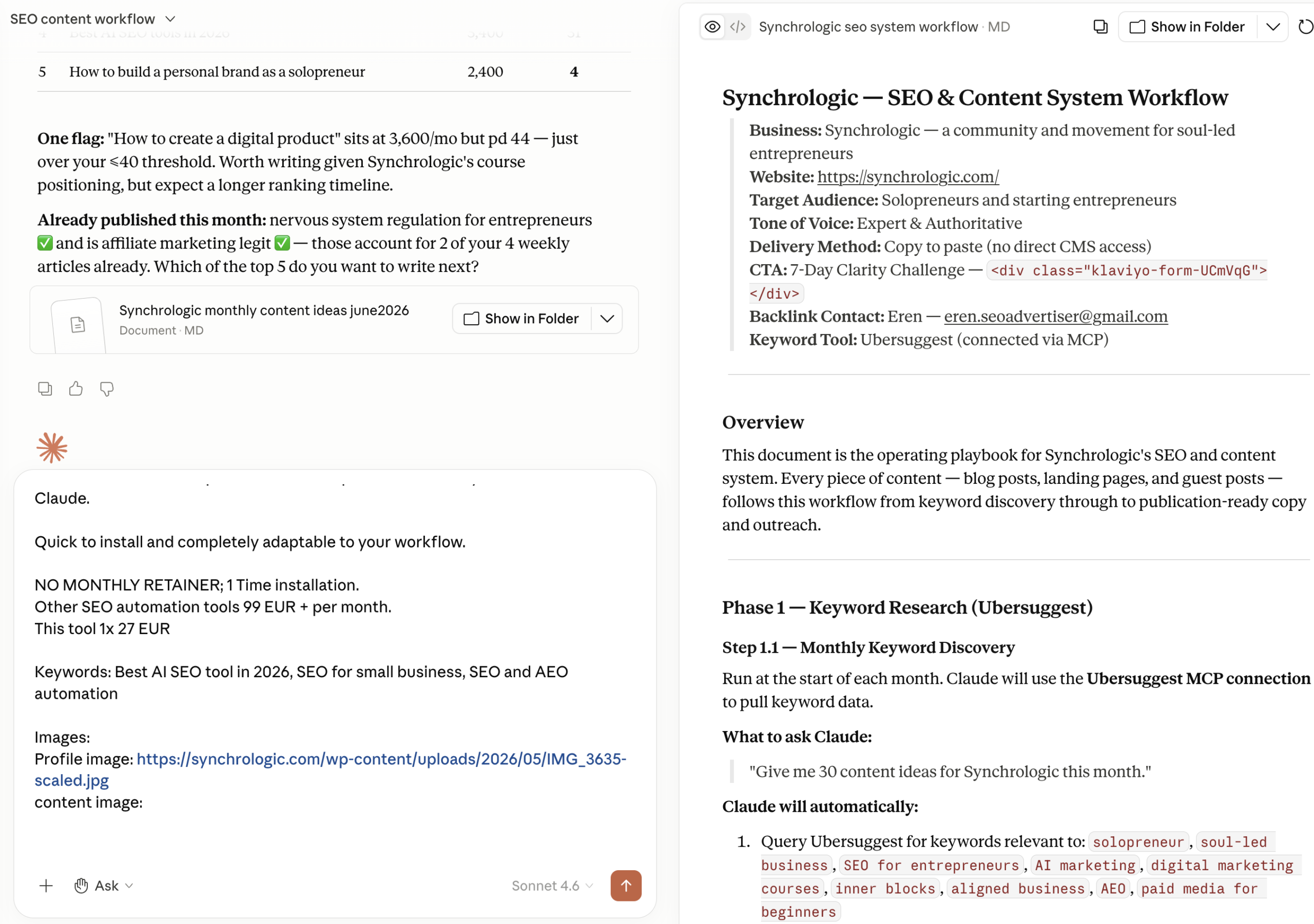The height and width of the screenshot is (924, 1314).
Task: Click the "Give me 30 content ideas" quote
Action: point(950,771)
